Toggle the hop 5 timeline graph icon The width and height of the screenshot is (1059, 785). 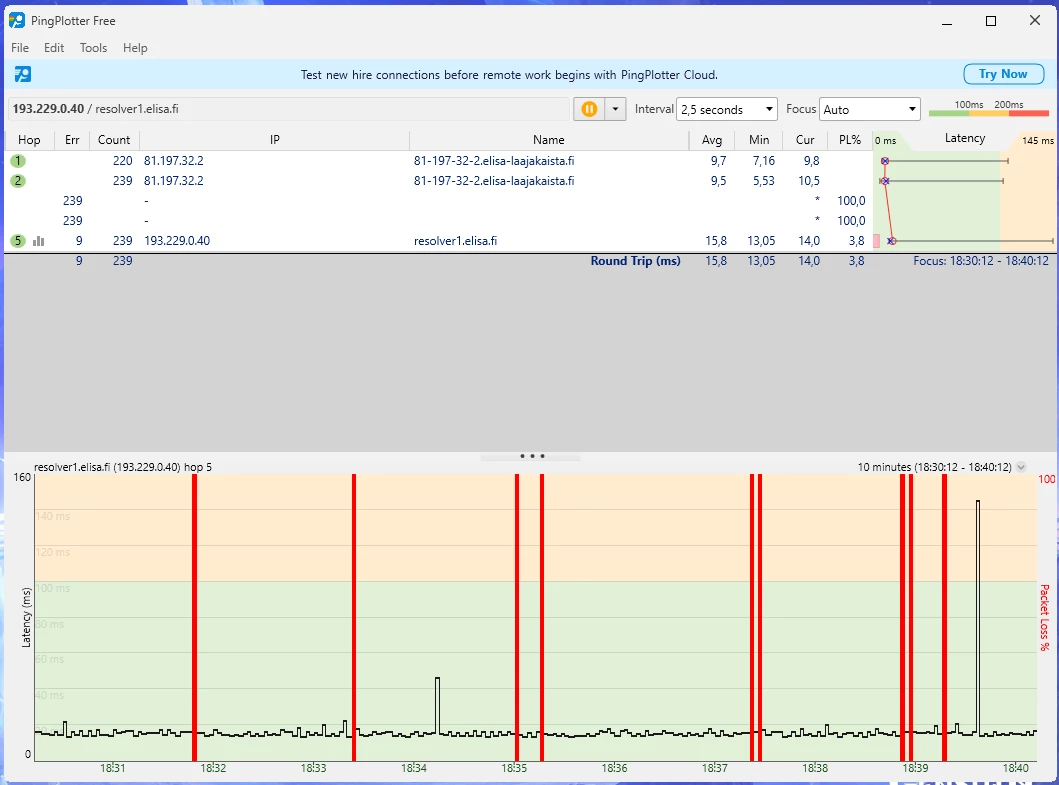click(38, 240)
